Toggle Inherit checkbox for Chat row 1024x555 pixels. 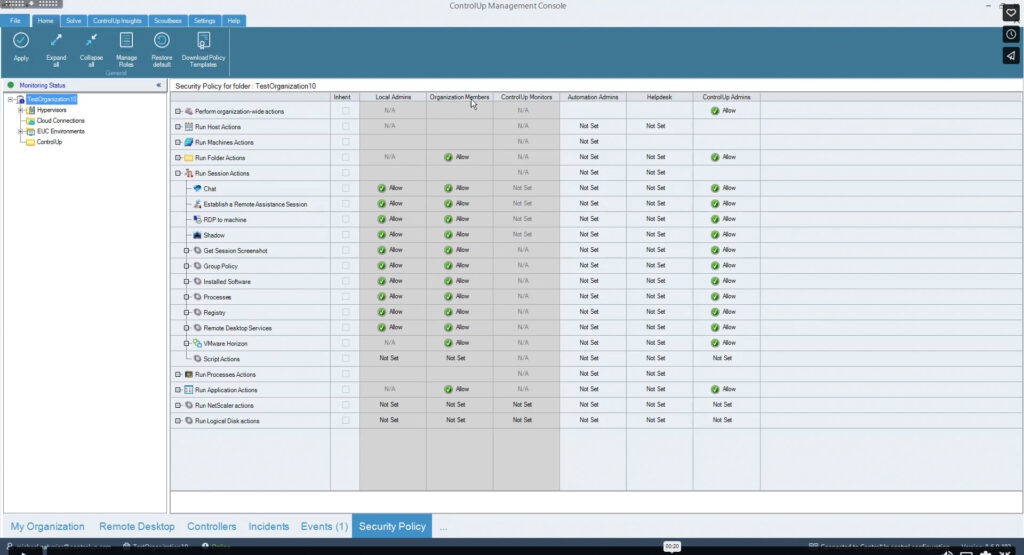[x=346, y=188]
